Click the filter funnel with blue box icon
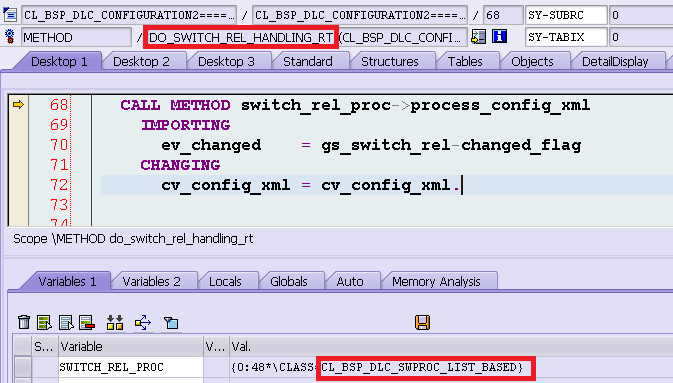Viewport: 673px width, 383px height. tap(171, 322)
